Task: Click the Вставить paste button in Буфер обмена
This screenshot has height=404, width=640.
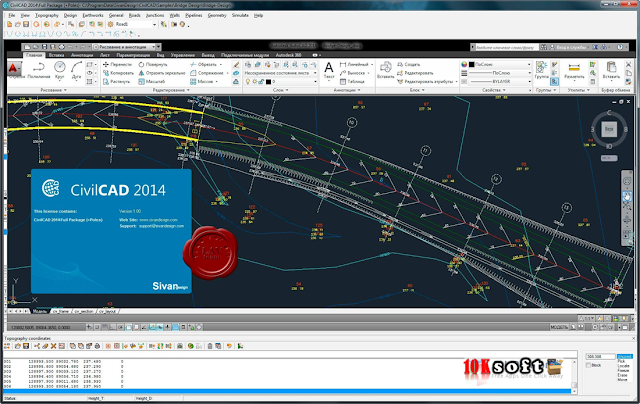Action: [611, 70]
